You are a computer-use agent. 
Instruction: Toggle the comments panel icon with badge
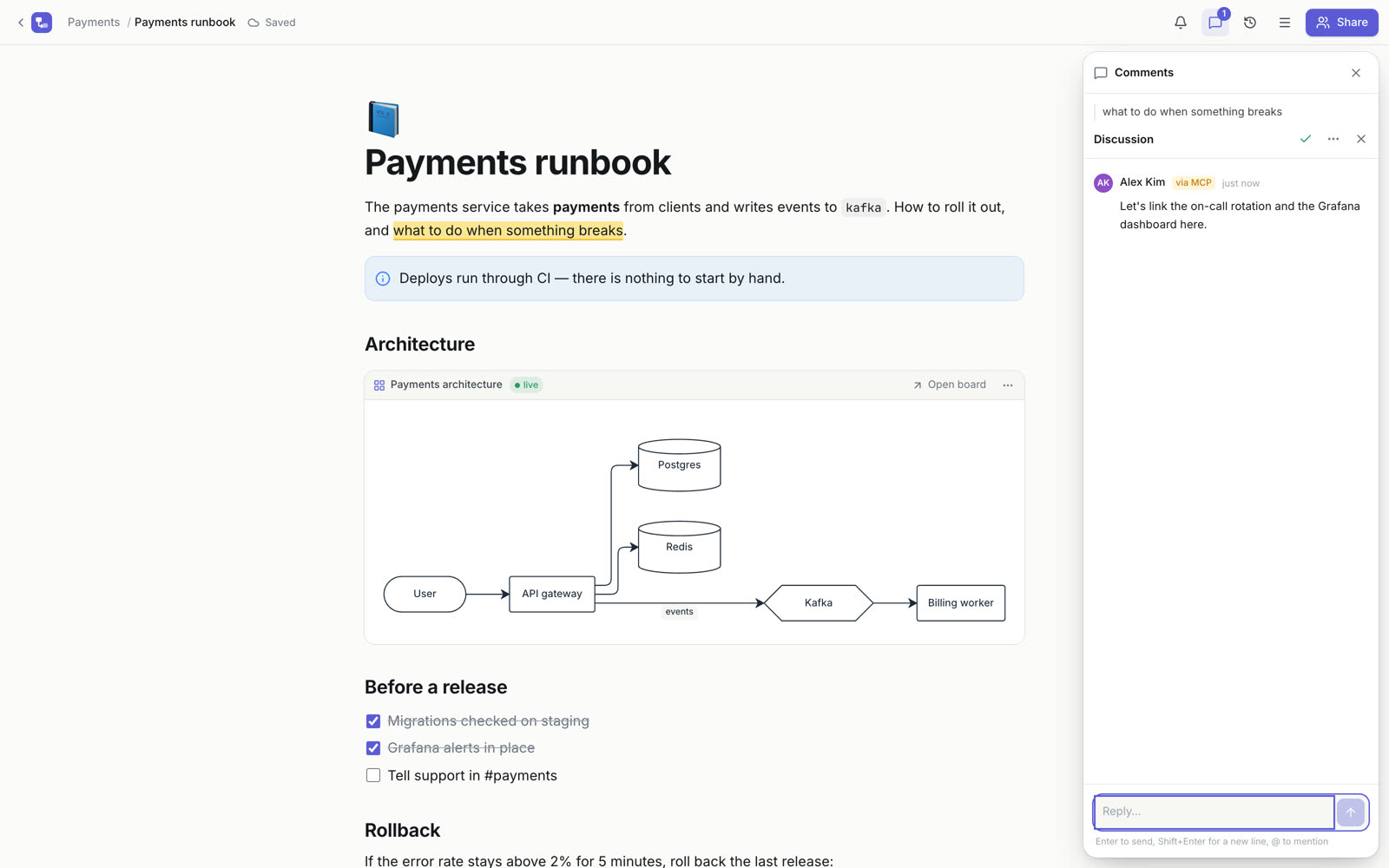(x=1215, y=23)
